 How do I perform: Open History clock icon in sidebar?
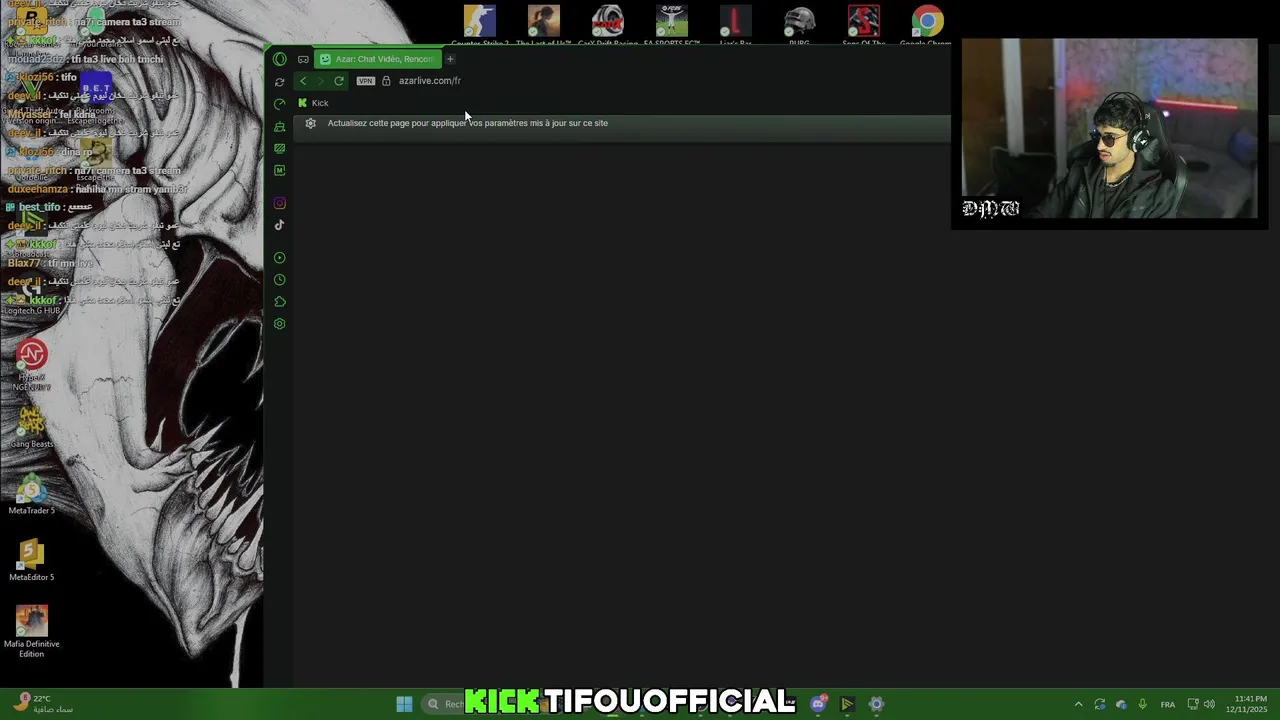click(280, 280)
